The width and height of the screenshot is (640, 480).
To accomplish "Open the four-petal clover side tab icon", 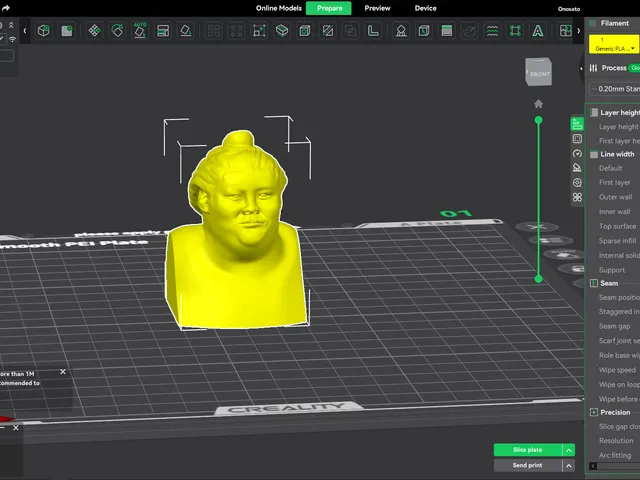I will [577, 197].
